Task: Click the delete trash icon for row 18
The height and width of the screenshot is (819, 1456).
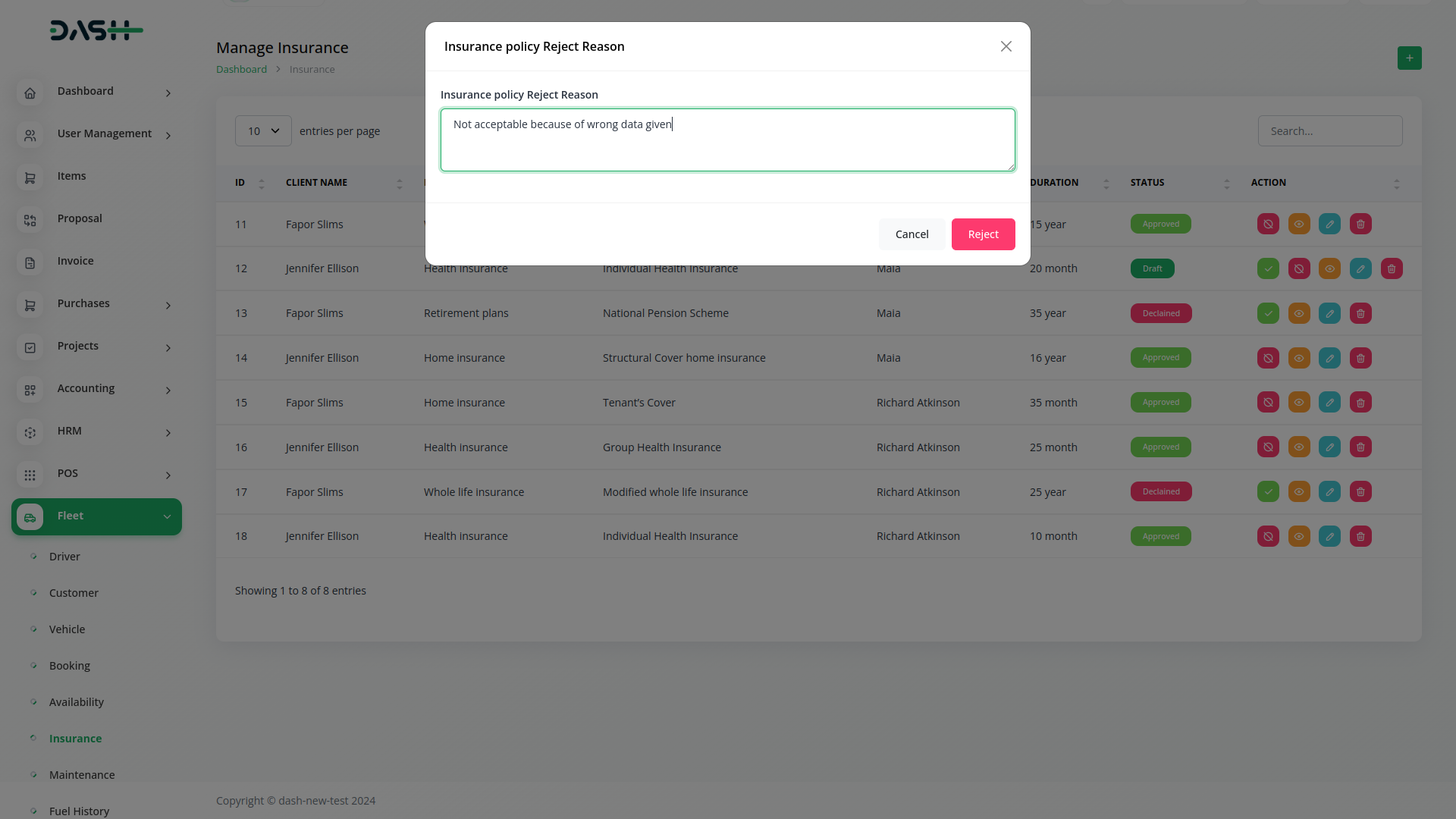Action: pos(1360,537)
